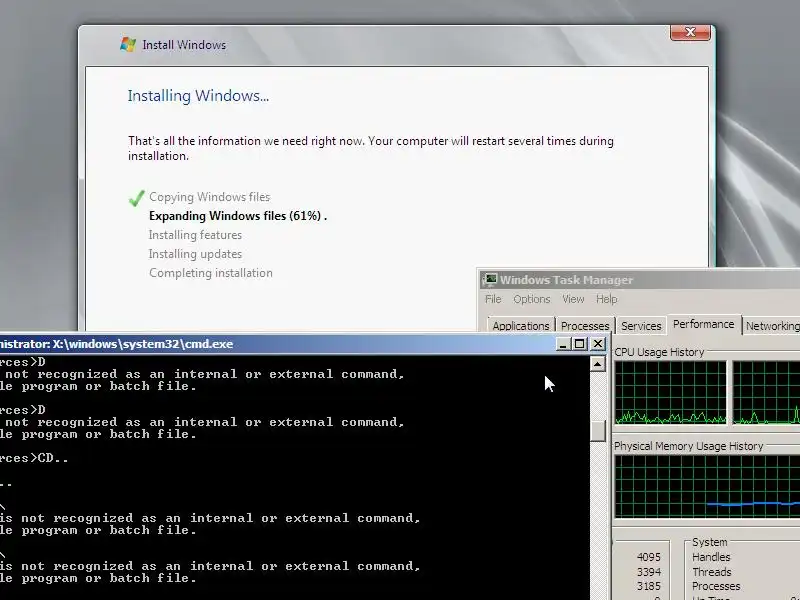This screenshot has height=600, width=800.
Task: Click the value 3185 in Task Manager
Action: 648,586
